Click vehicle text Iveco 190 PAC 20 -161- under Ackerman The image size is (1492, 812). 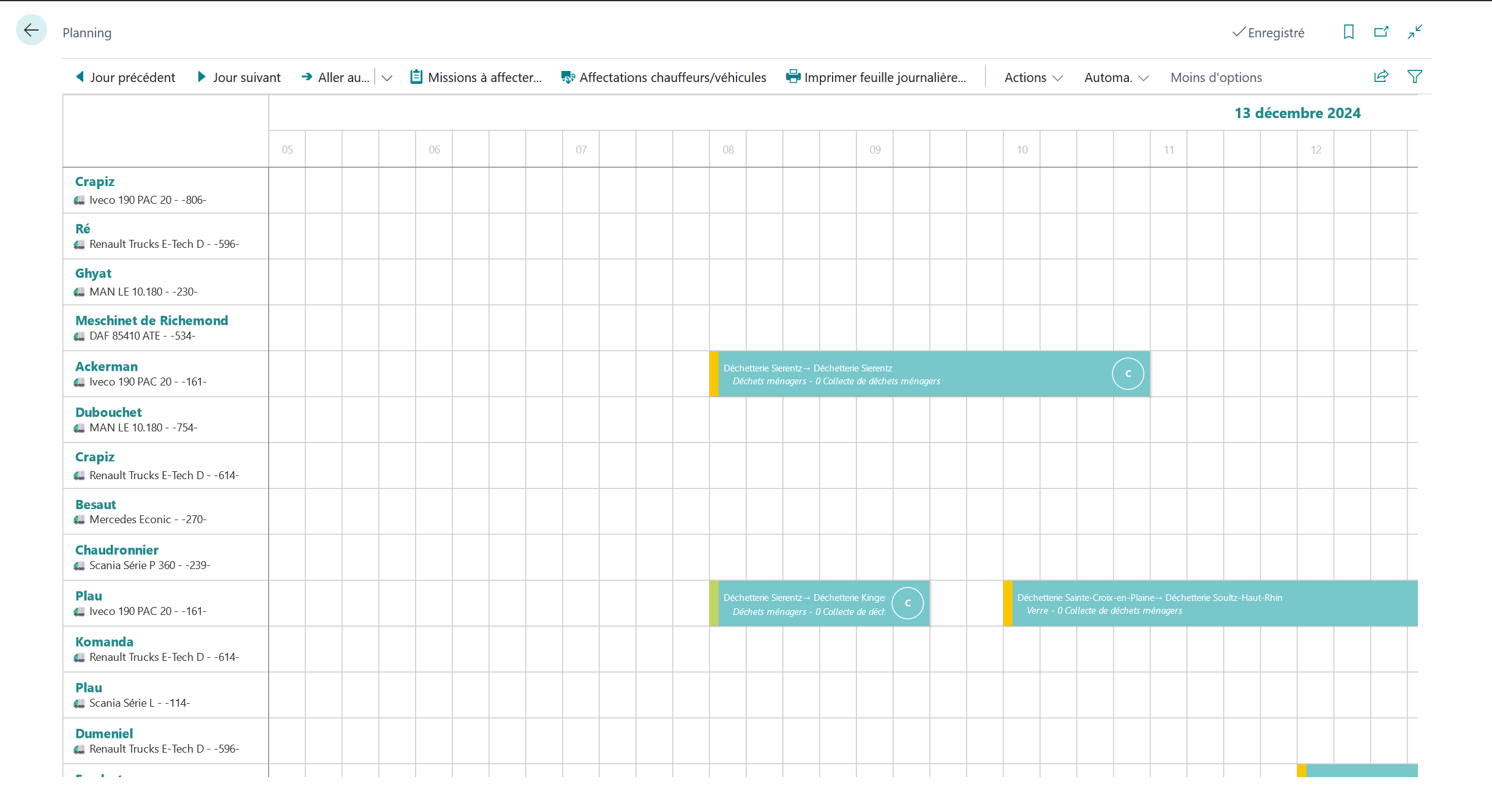pos(148,382)
